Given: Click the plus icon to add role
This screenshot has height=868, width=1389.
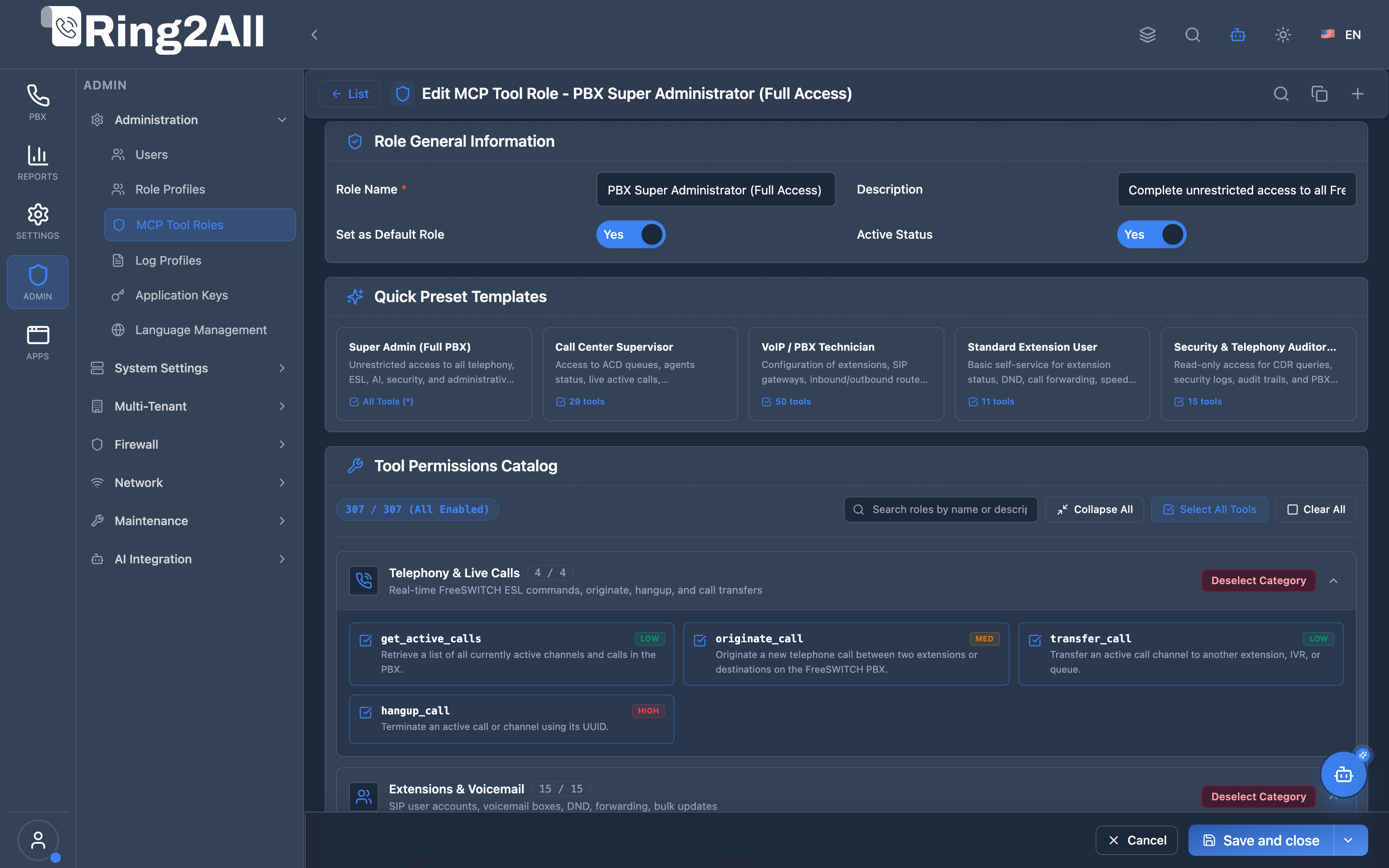Looking at the screenshot, I should [1357, 94].
